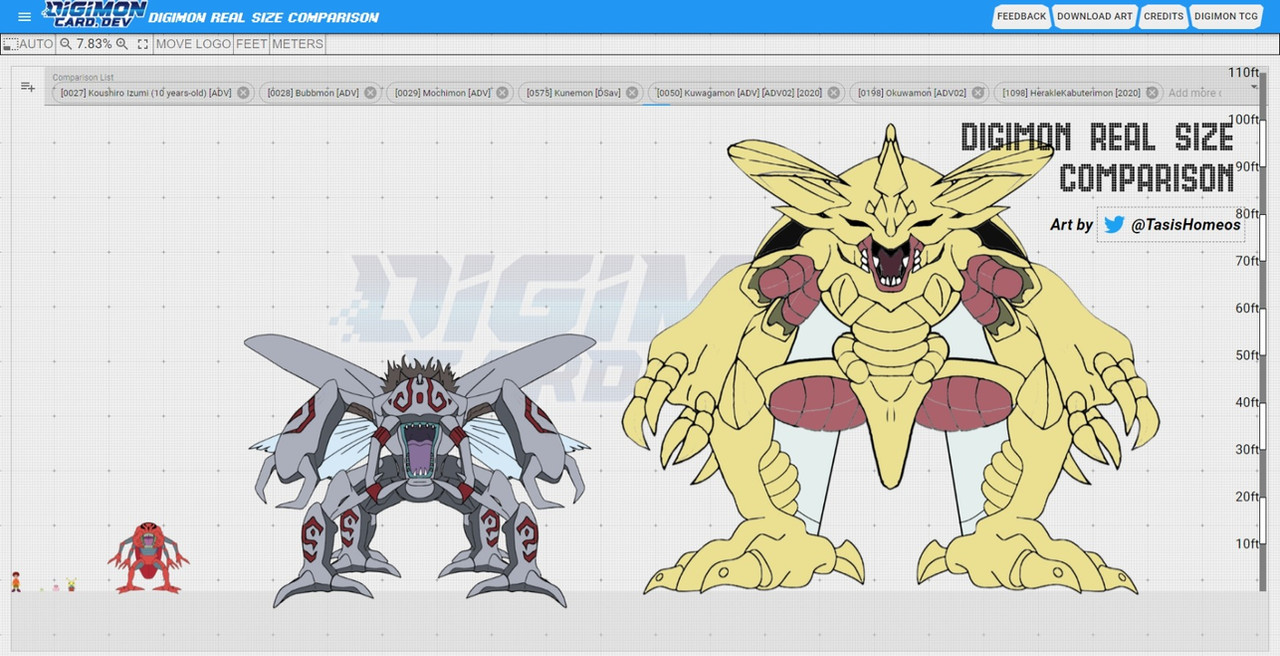The width and height of the screenshot is (1280, 656).
Task: Enable AUTO fit mode
Action: (28, 44)
